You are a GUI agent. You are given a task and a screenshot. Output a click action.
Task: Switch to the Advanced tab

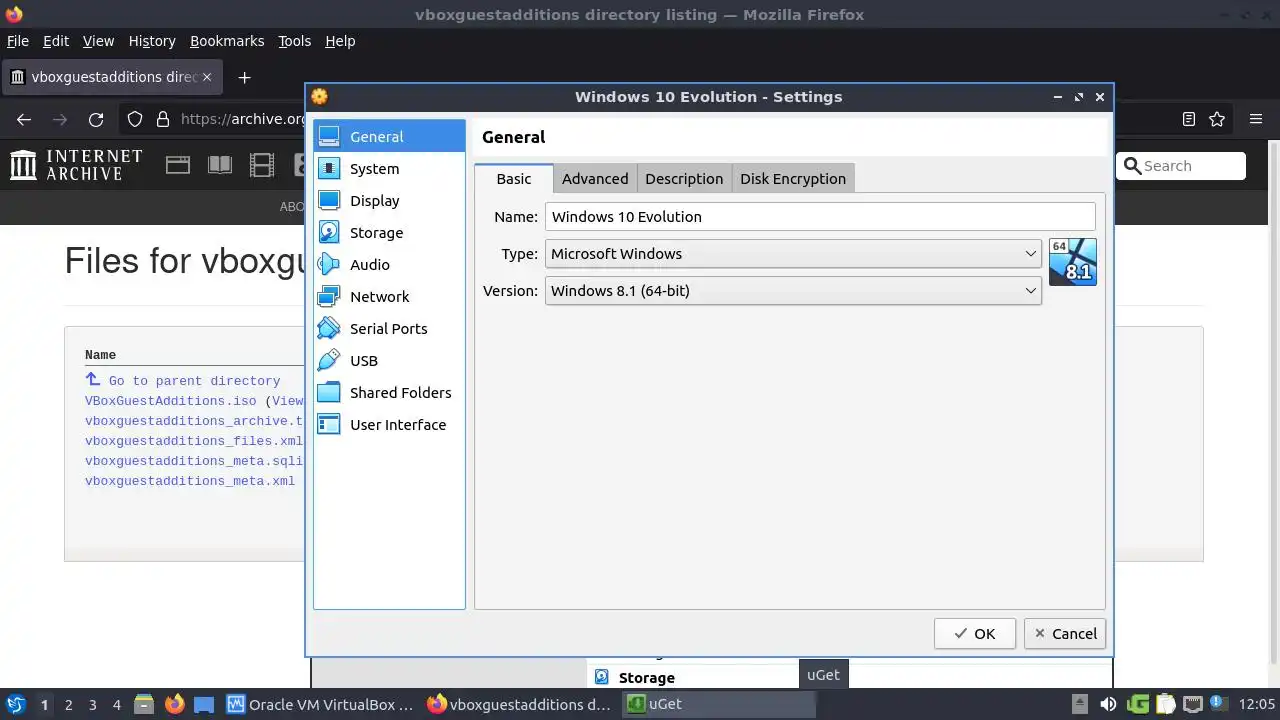point(595,179)
